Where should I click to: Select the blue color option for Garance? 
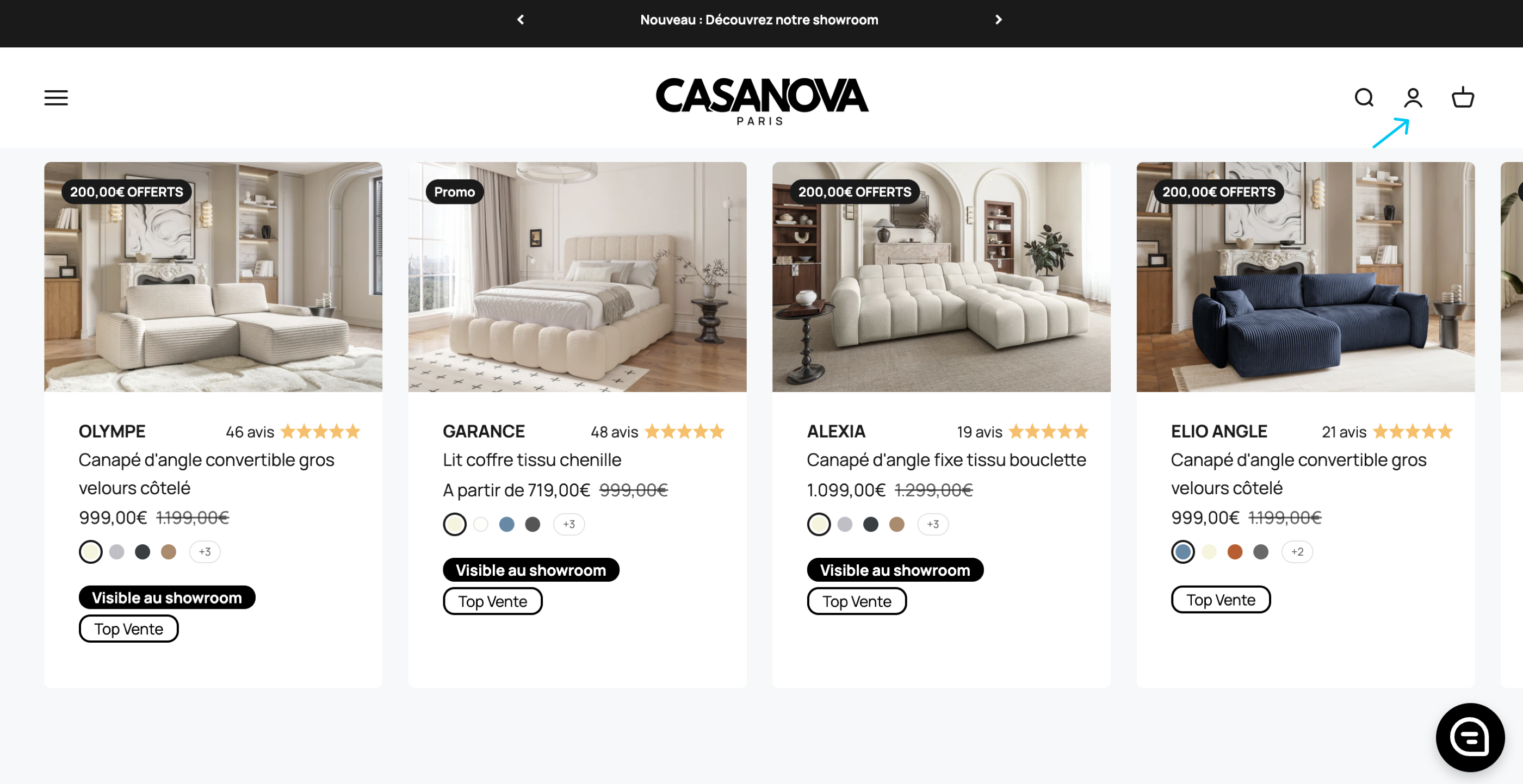507,524
